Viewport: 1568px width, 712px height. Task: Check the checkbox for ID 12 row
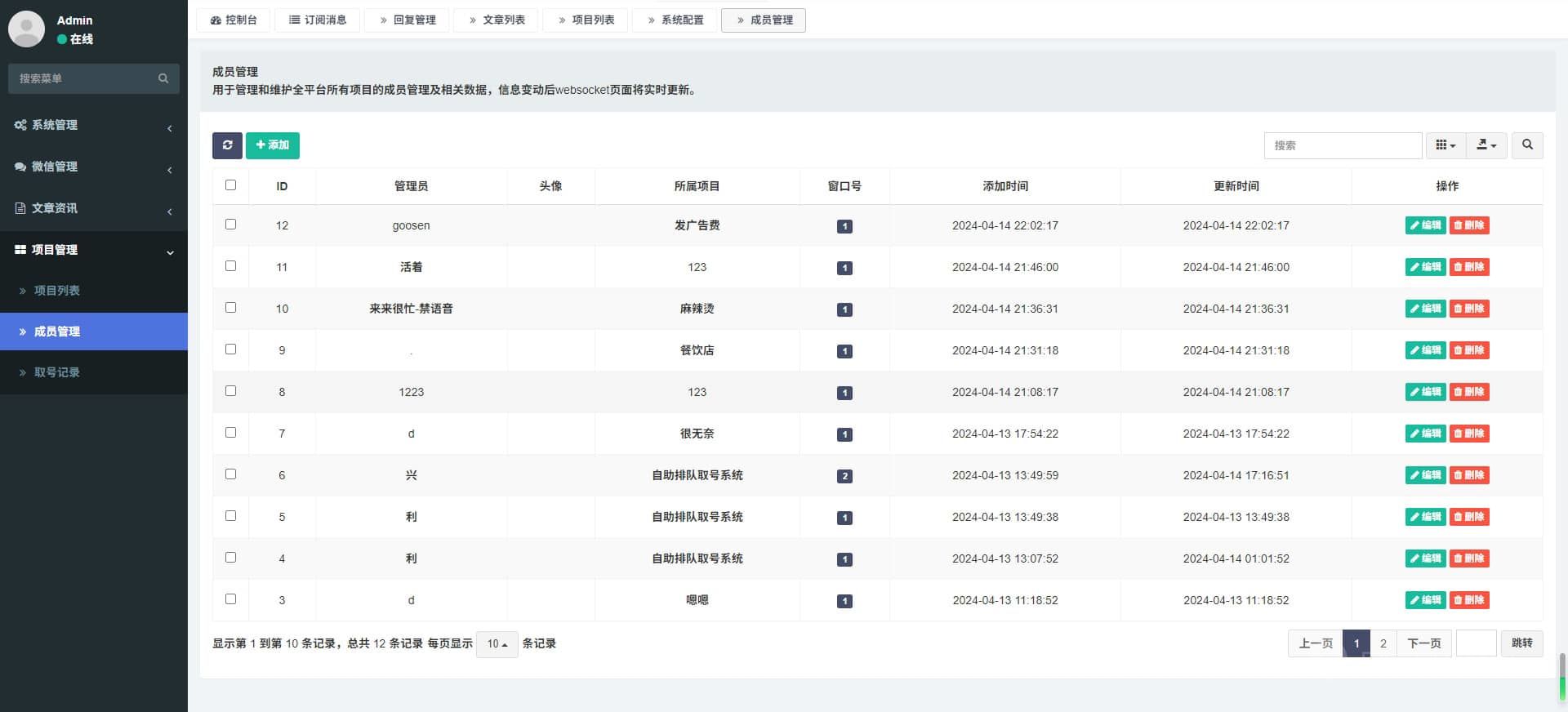(230, 225)
